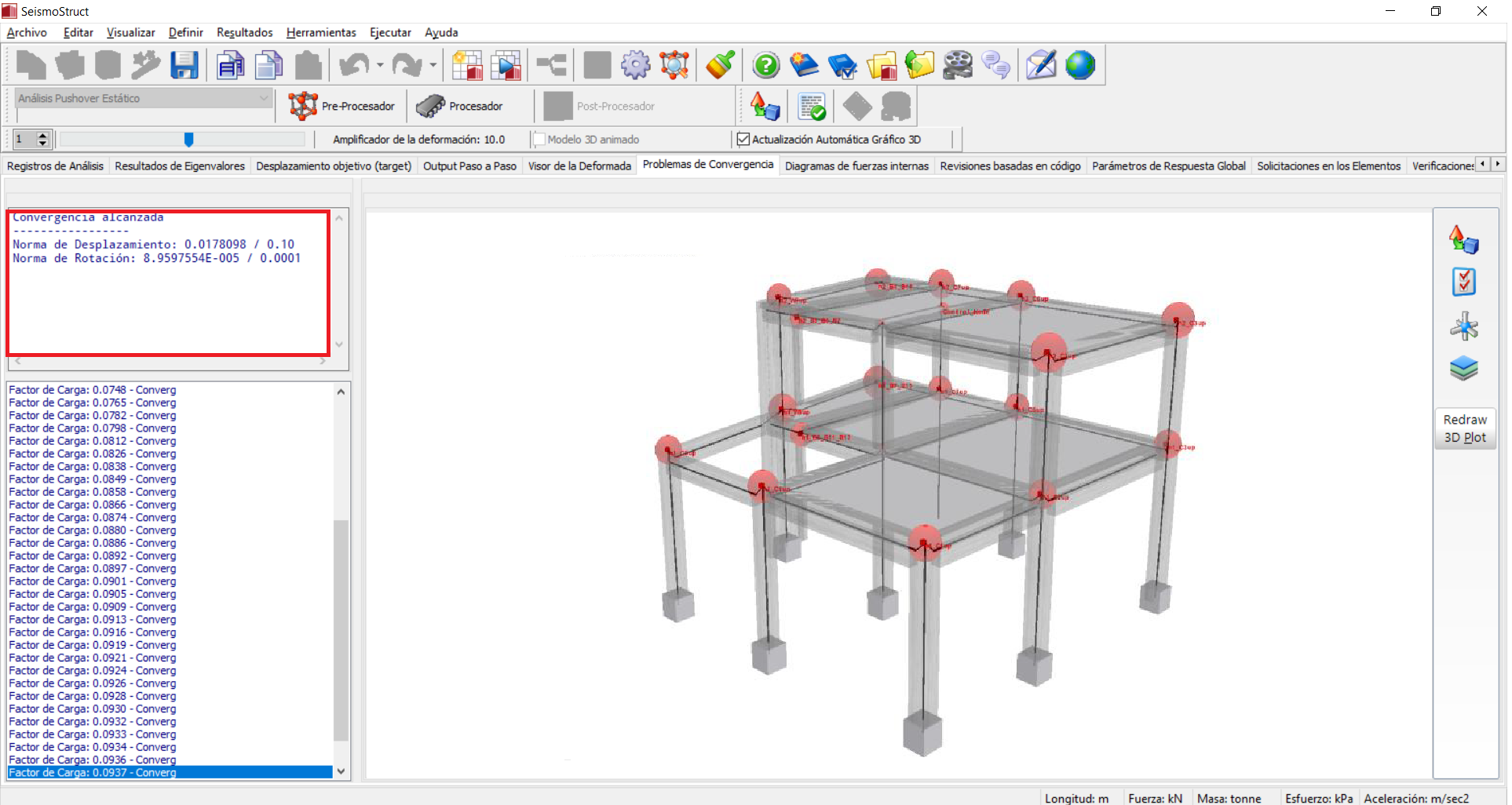Click the blue globe icon in toolbar

(1080, 65)
